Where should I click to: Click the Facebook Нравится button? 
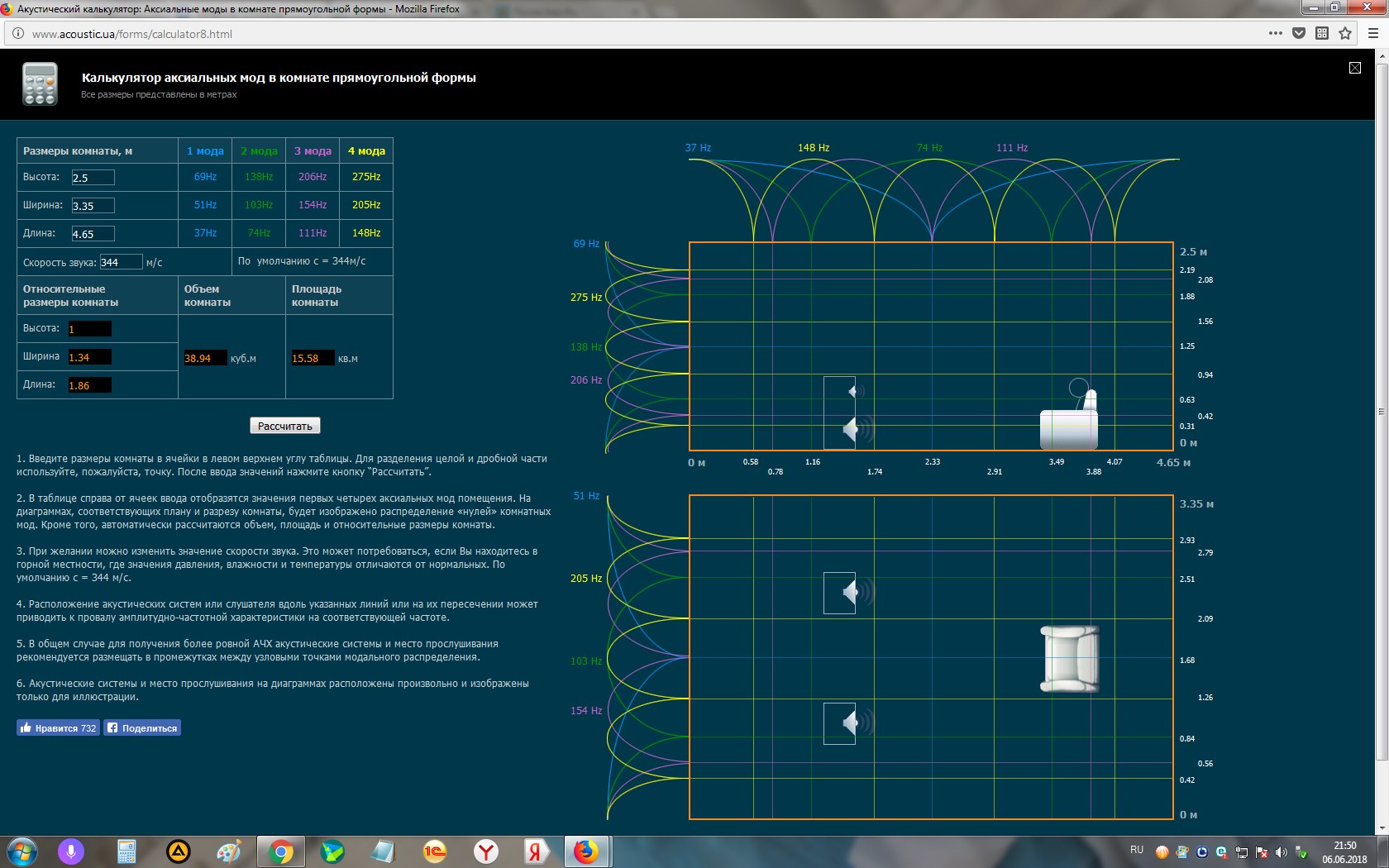click(58, 727)
